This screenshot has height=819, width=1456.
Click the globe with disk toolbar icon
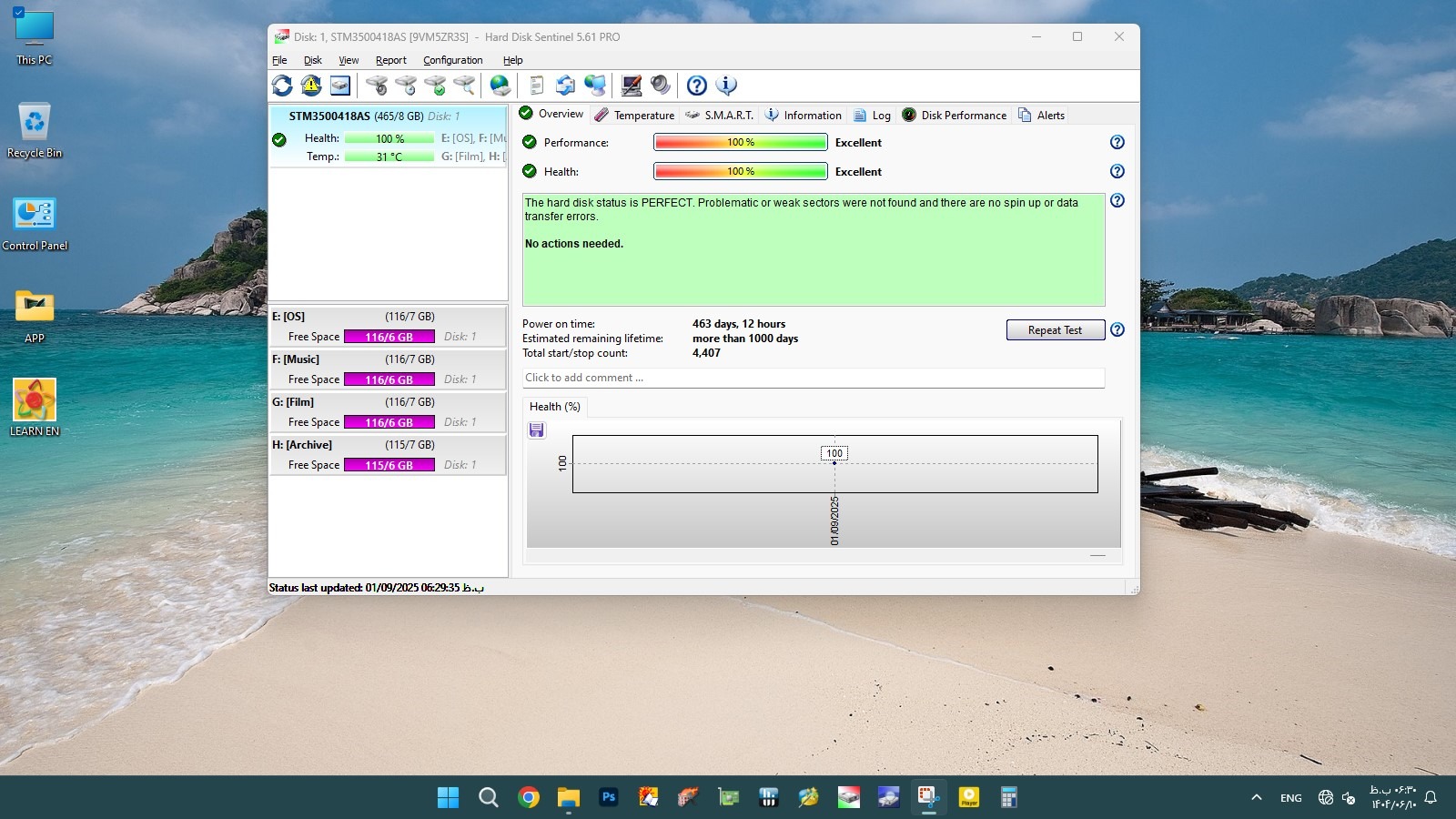click(x=500, y=86)
